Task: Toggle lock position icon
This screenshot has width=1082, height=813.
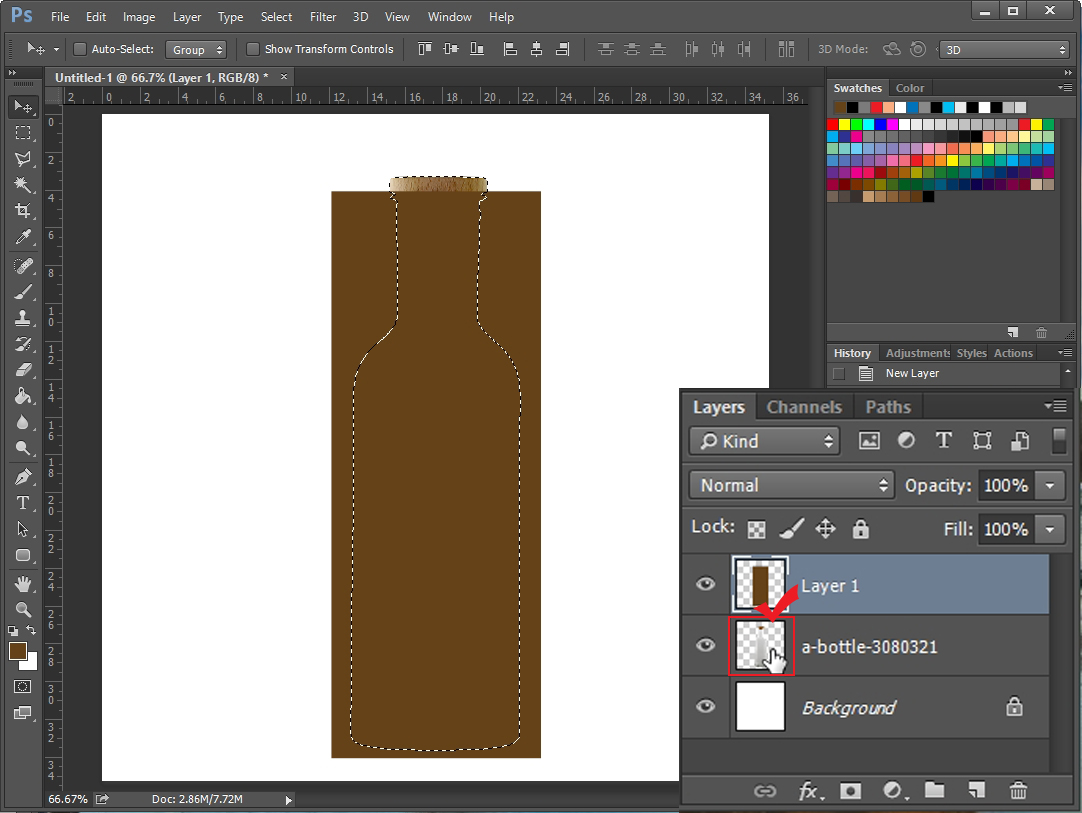Action: [825, 529]
